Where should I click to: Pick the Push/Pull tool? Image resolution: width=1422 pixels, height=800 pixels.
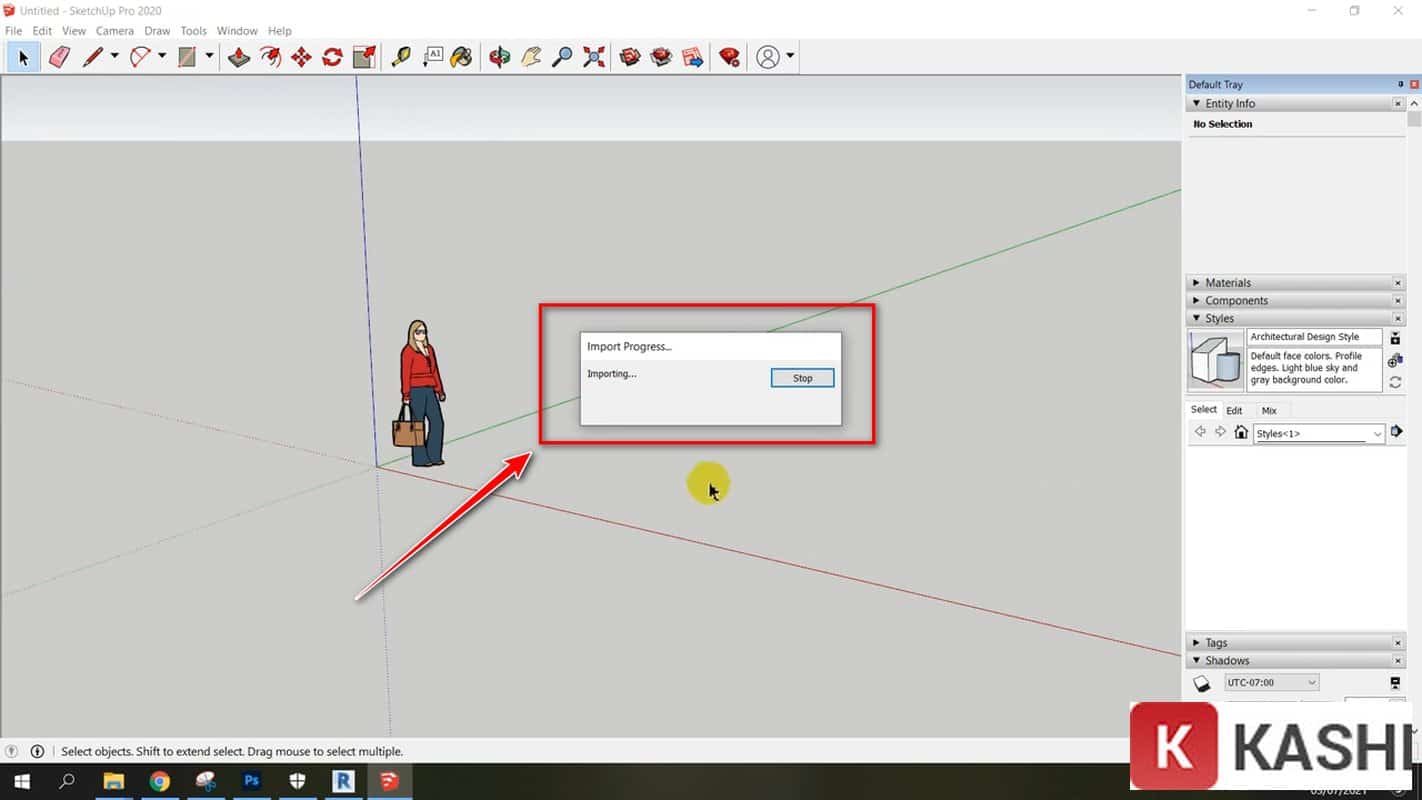click(239, 57)
